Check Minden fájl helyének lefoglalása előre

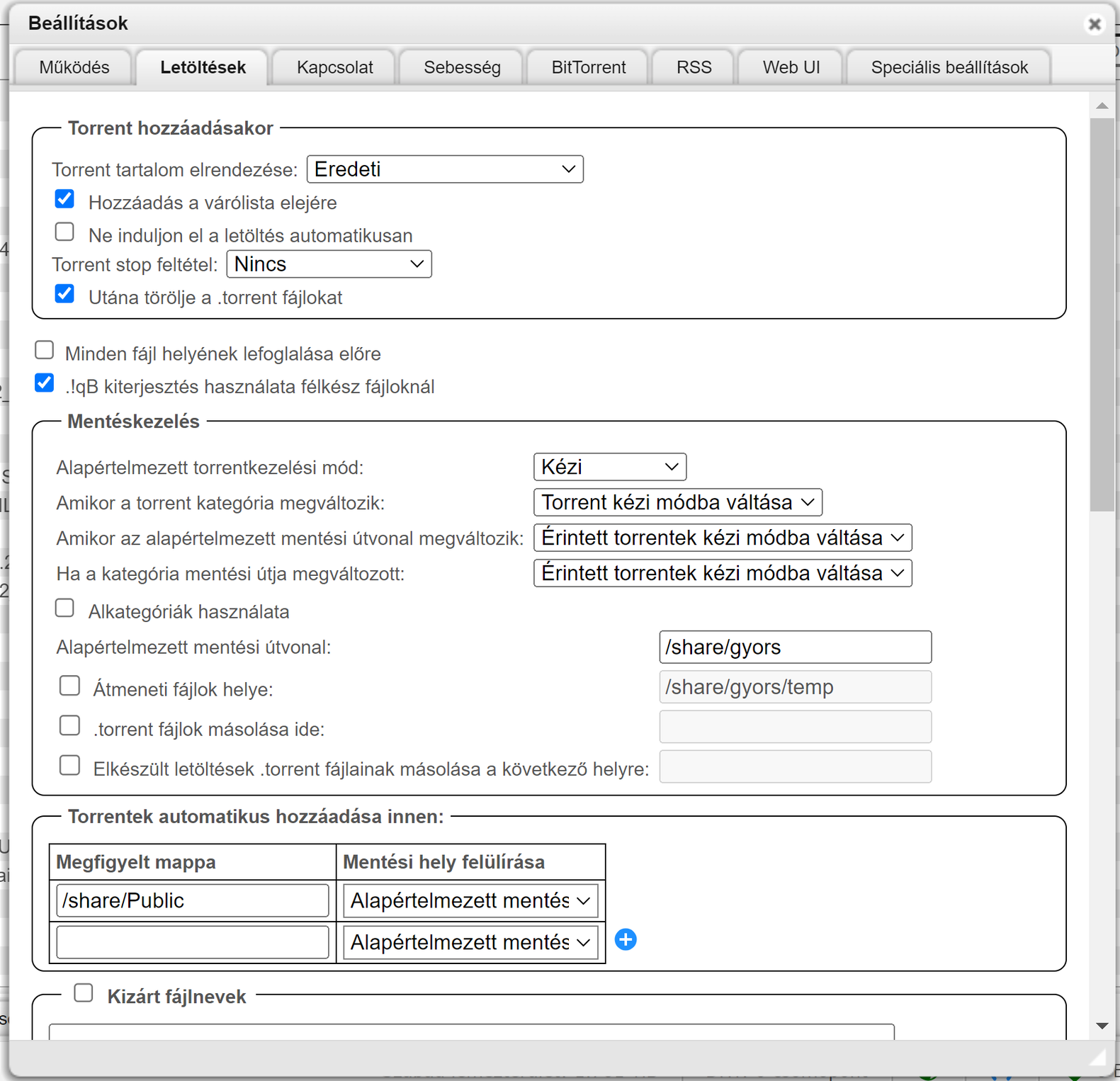(x=45, y=350)
